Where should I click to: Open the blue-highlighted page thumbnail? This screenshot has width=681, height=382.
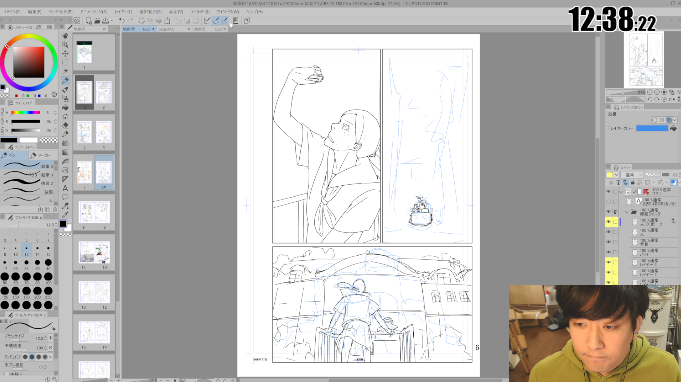pos(104,172)
